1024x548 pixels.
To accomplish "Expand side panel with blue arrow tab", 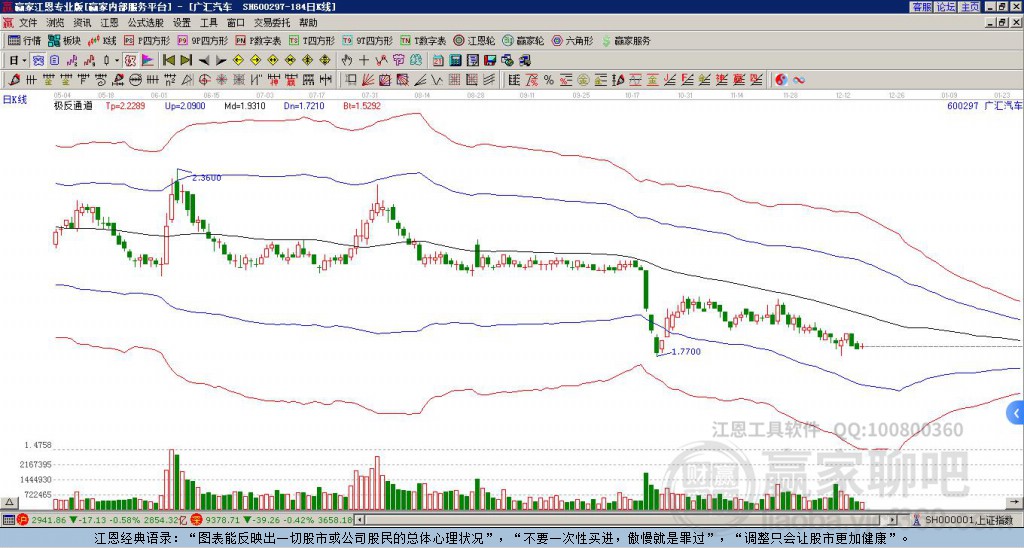I will click(x=1016, y=413).
